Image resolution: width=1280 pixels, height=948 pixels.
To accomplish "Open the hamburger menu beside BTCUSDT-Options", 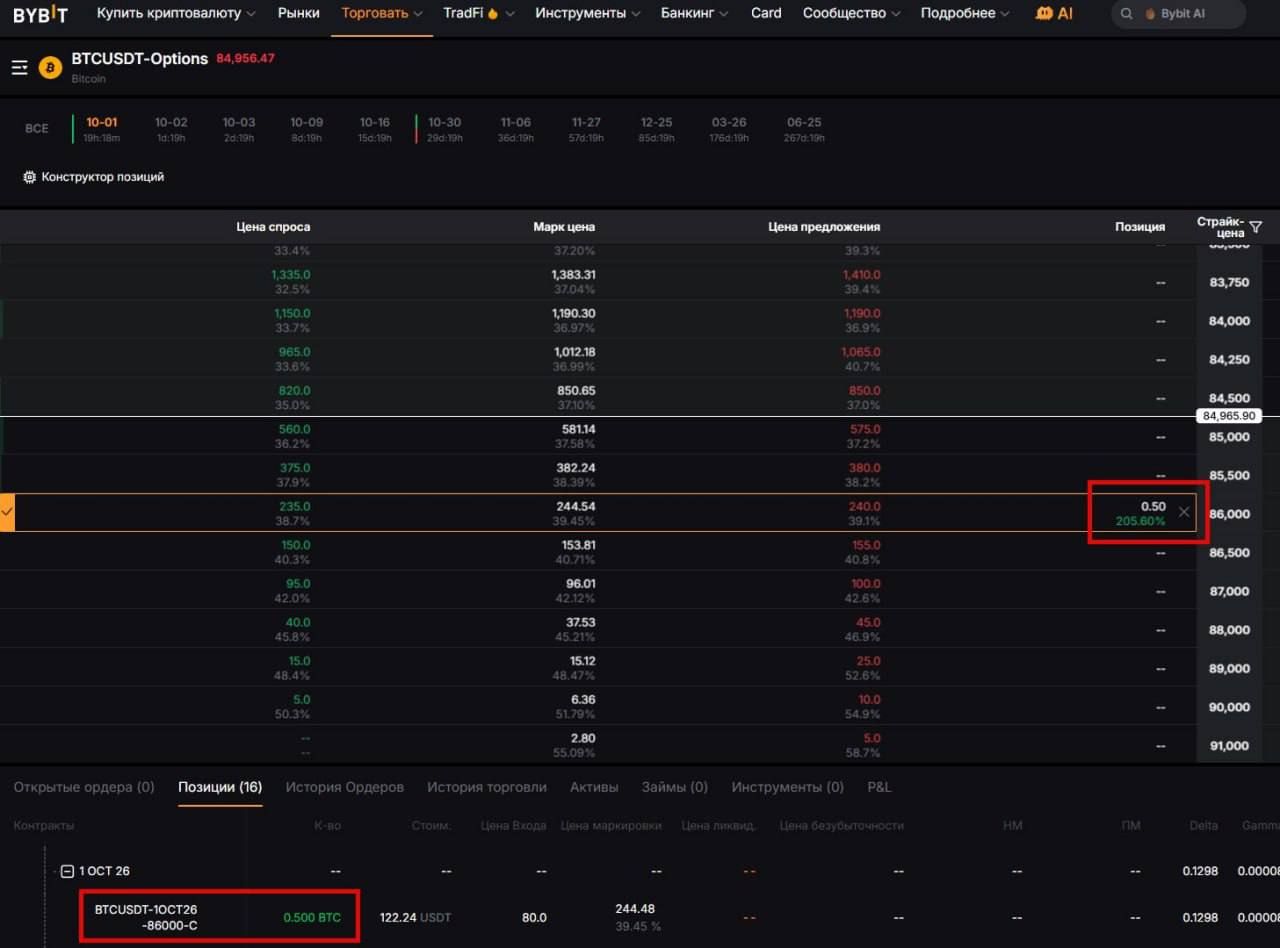I will [x=19, y=67].
